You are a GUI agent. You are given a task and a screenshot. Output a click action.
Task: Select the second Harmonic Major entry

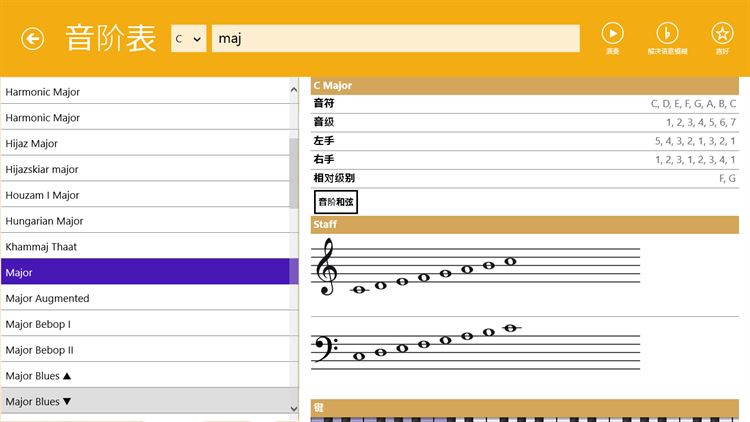pyautogui.click(x=145, y=117)
